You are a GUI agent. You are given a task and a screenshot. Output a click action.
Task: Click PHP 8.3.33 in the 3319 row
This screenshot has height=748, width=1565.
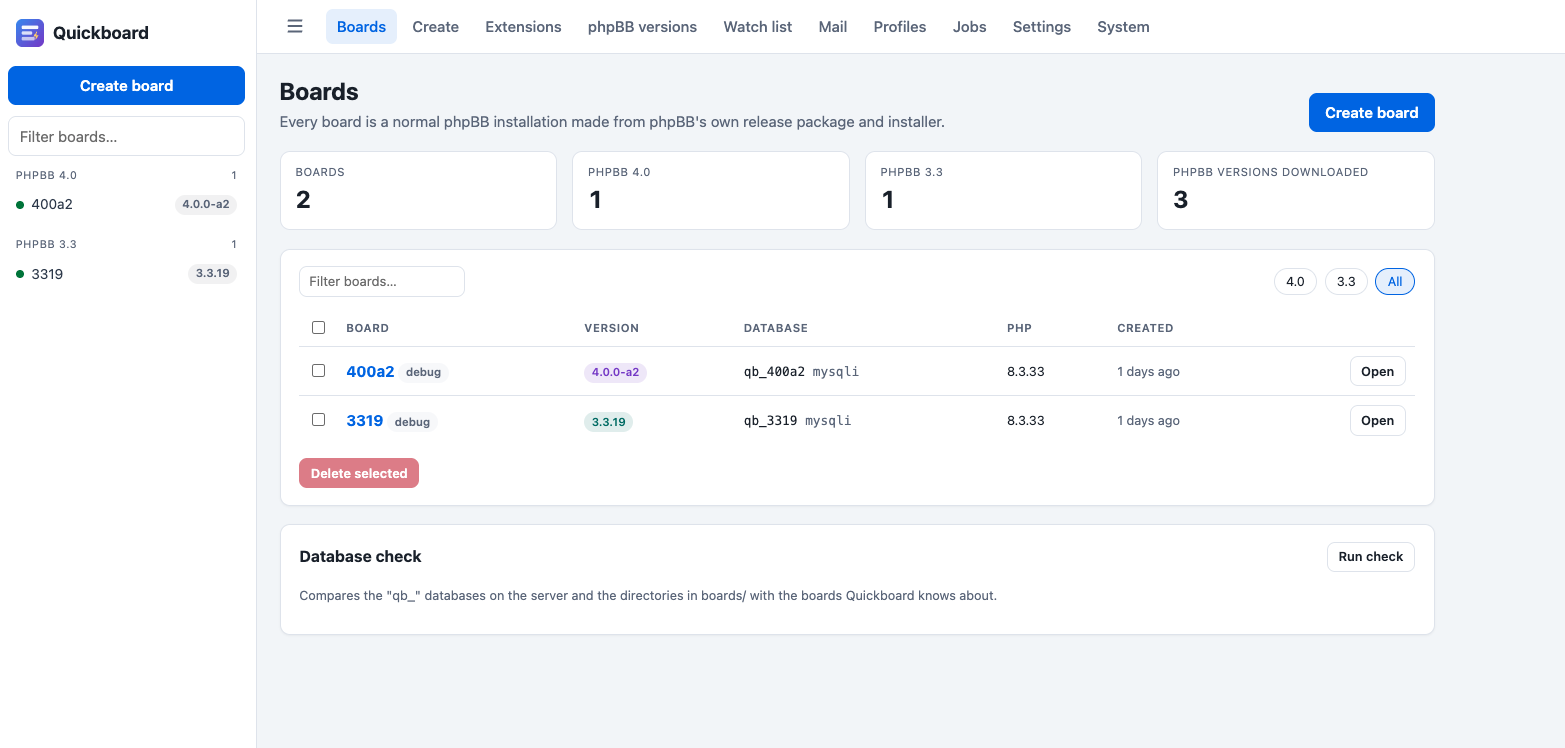point(1026,421)
